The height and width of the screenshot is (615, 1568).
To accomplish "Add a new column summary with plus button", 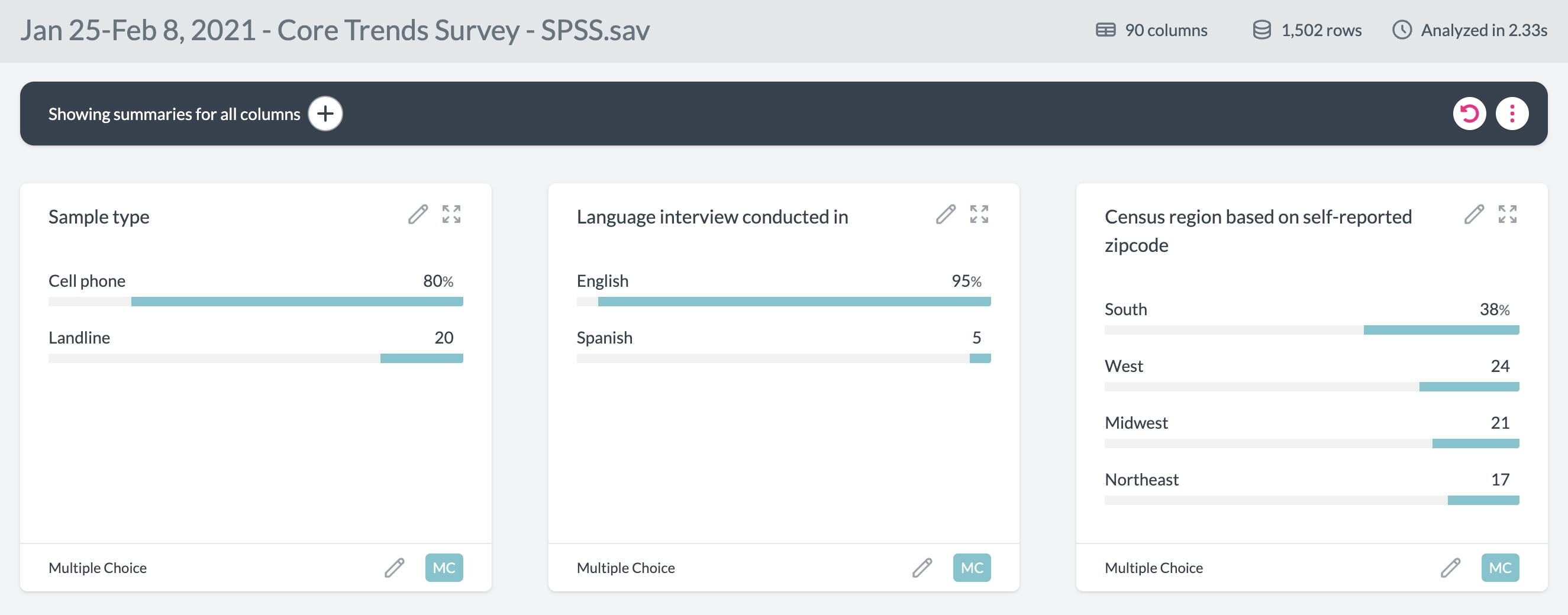I will click(x=325, y=113).
